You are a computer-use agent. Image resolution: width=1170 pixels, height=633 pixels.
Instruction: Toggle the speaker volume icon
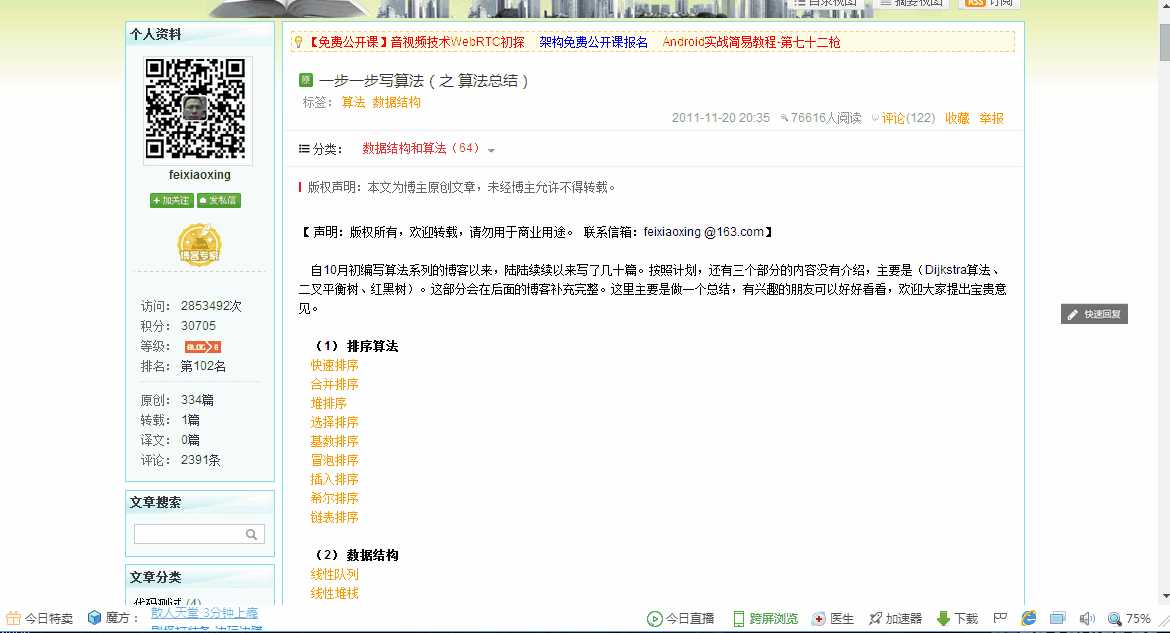coord(1088,617)
